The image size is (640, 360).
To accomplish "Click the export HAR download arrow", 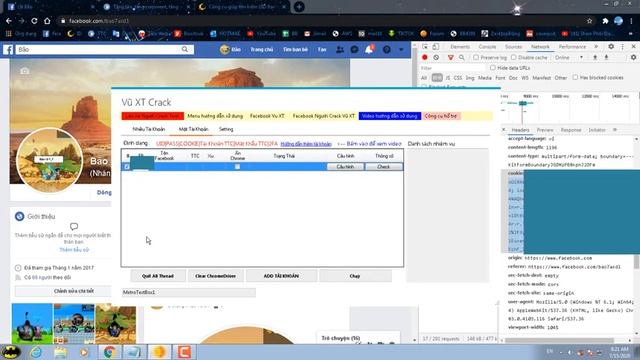I will 607,58.
